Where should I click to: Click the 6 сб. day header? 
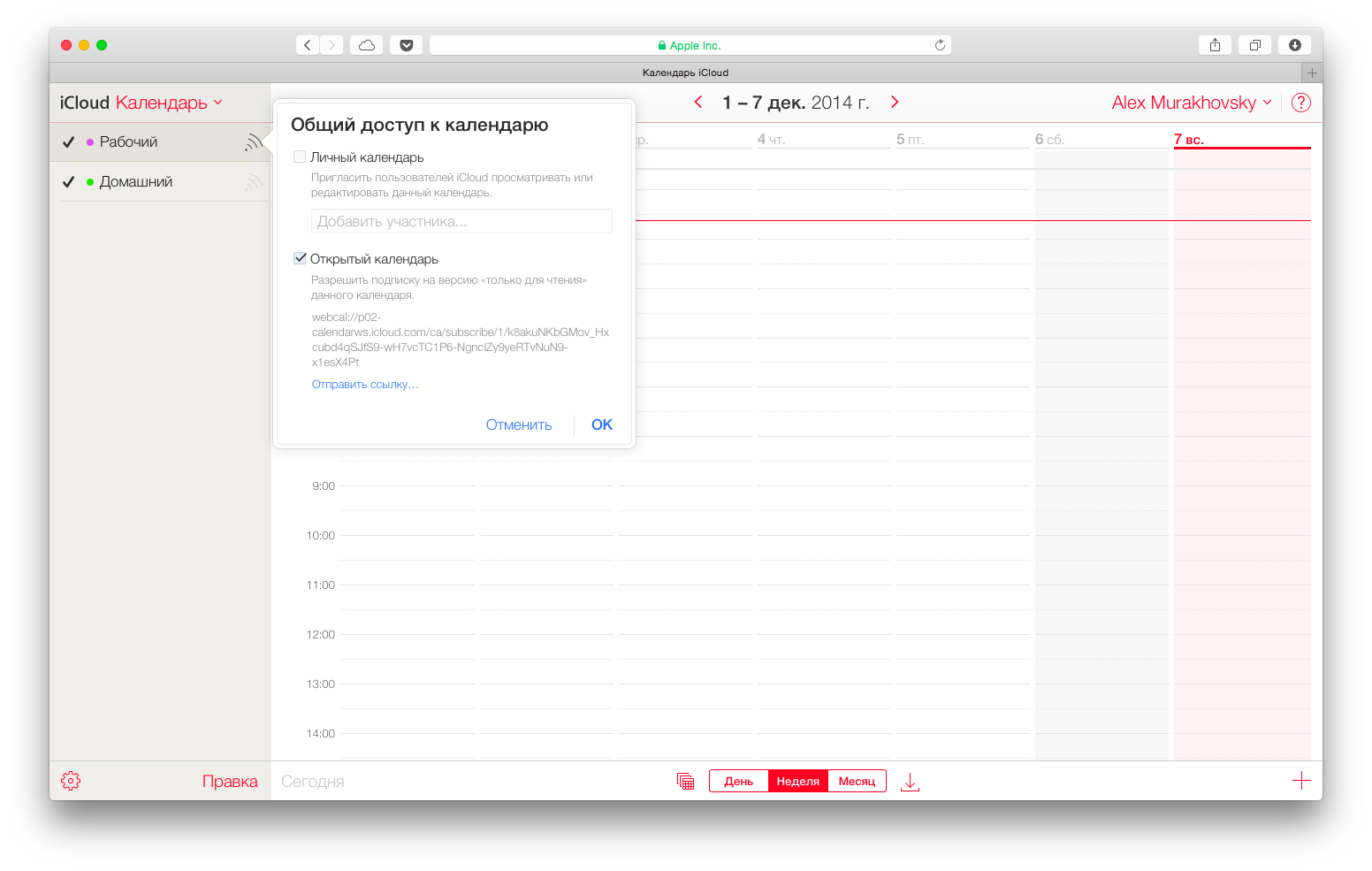(1049, 139)
